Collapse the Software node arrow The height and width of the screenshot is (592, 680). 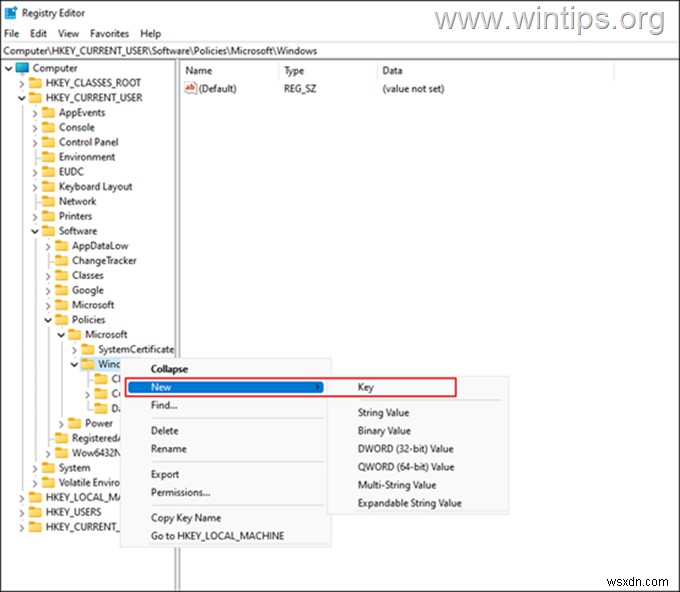(x=35, y=231)
